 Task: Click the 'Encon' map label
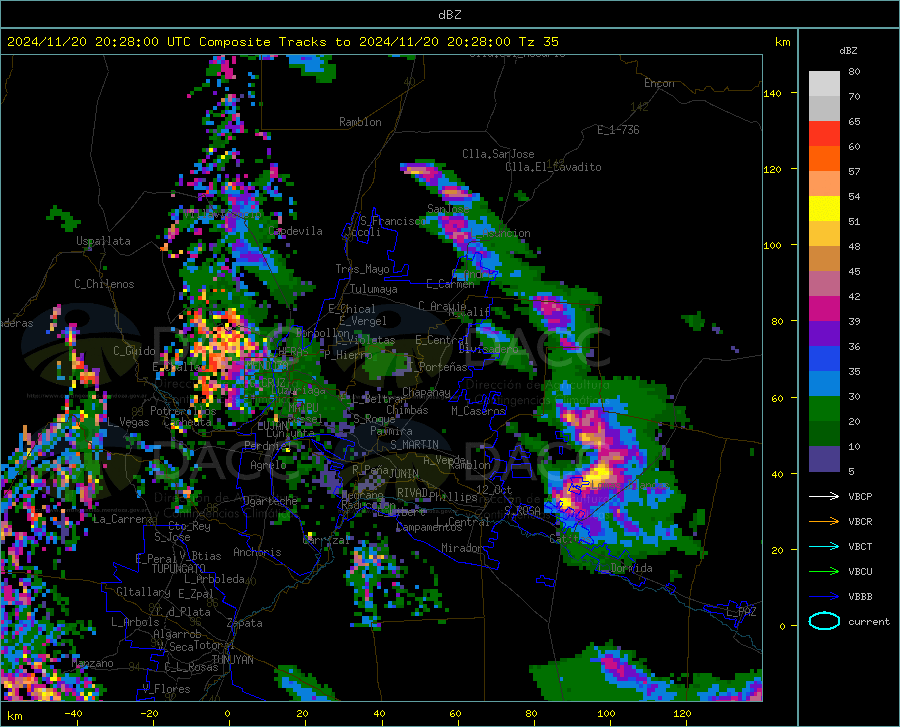pyautogui.click(x=659, y=83)
